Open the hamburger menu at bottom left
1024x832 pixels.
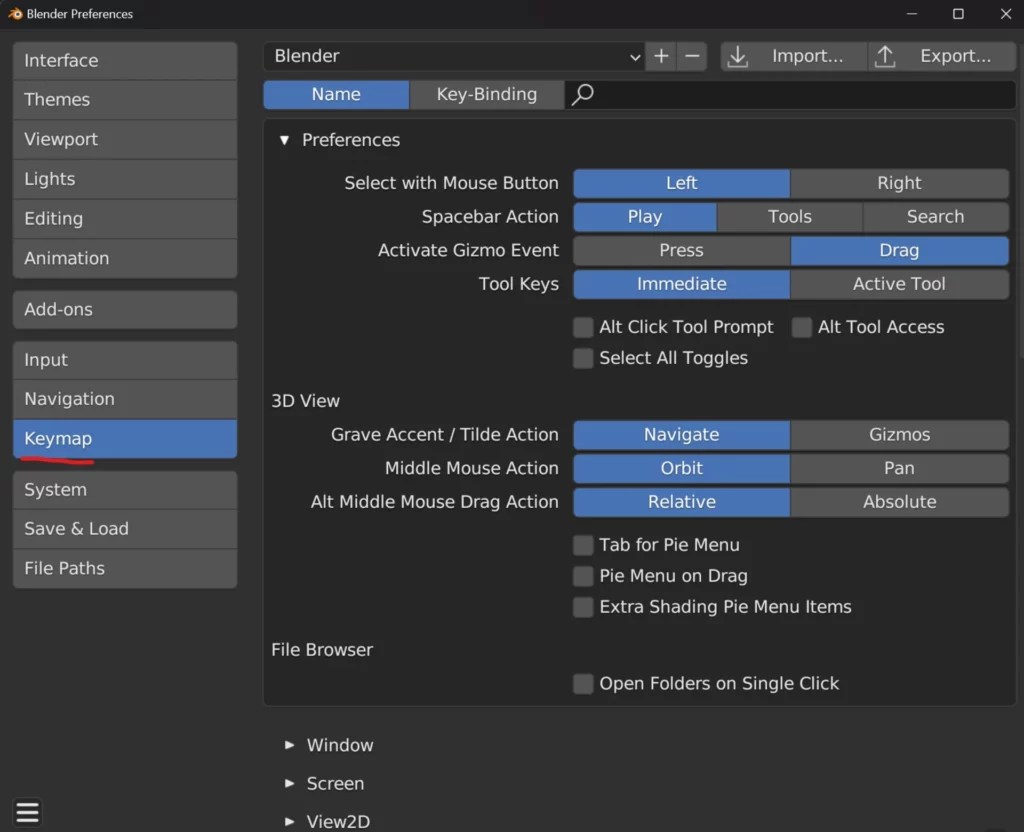[27, 812]
